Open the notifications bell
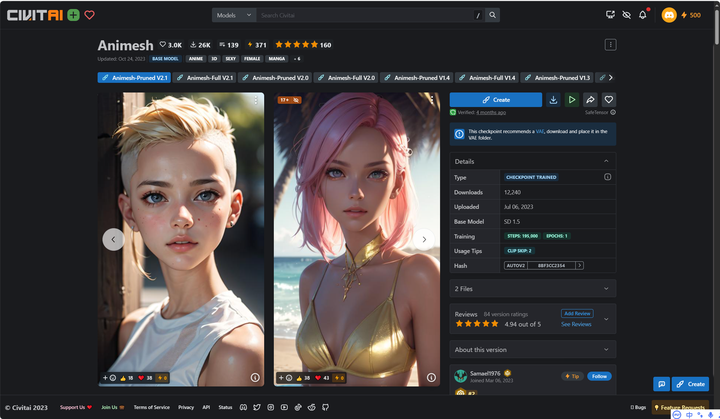This screenshot has height=419, width=720. [x=642, y=15]
